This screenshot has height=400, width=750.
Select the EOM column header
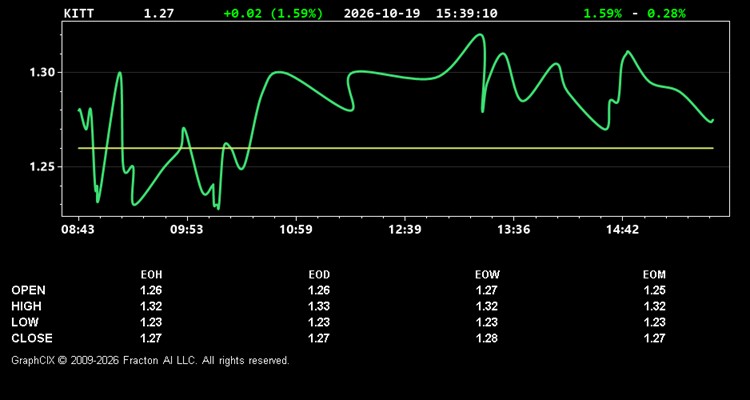654,275
